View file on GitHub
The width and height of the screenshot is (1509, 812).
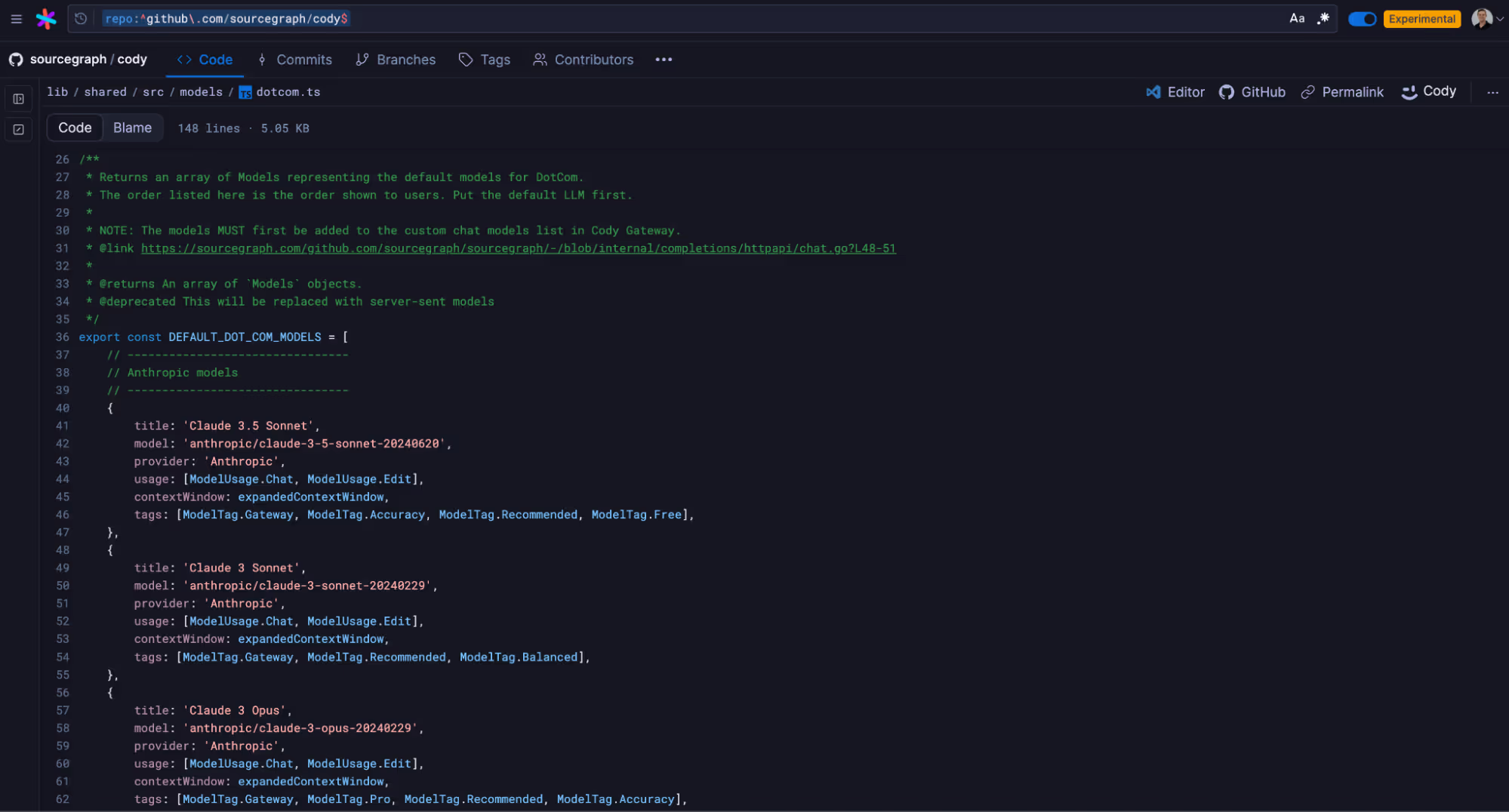click(1252, 92)
